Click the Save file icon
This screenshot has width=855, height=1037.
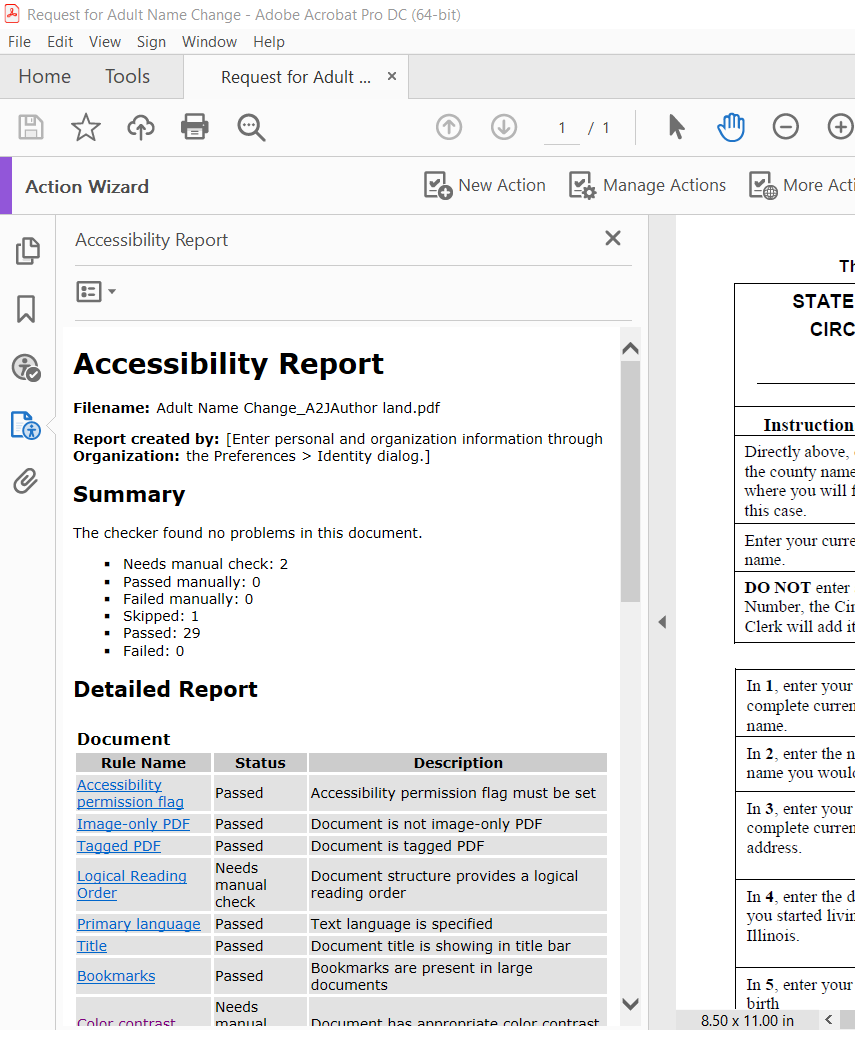coord(31,127)
